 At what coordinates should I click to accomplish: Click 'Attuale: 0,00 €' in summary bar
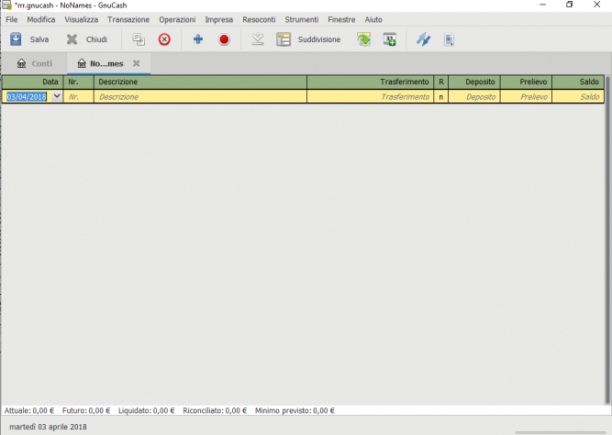tap(29, 410)
